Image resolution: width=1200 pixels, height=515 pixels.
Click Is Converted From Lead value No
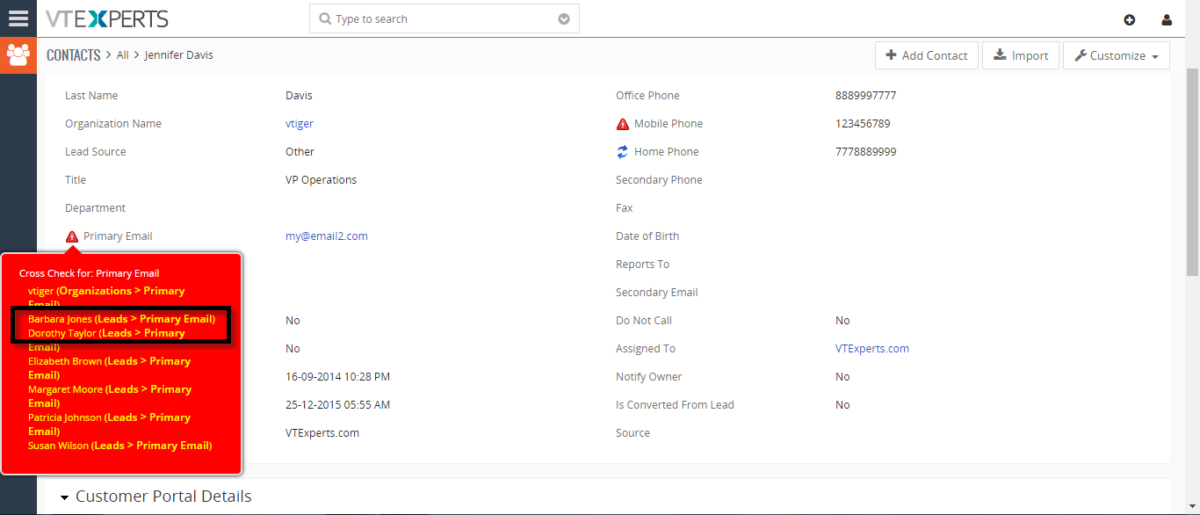[x=843, y=405]
